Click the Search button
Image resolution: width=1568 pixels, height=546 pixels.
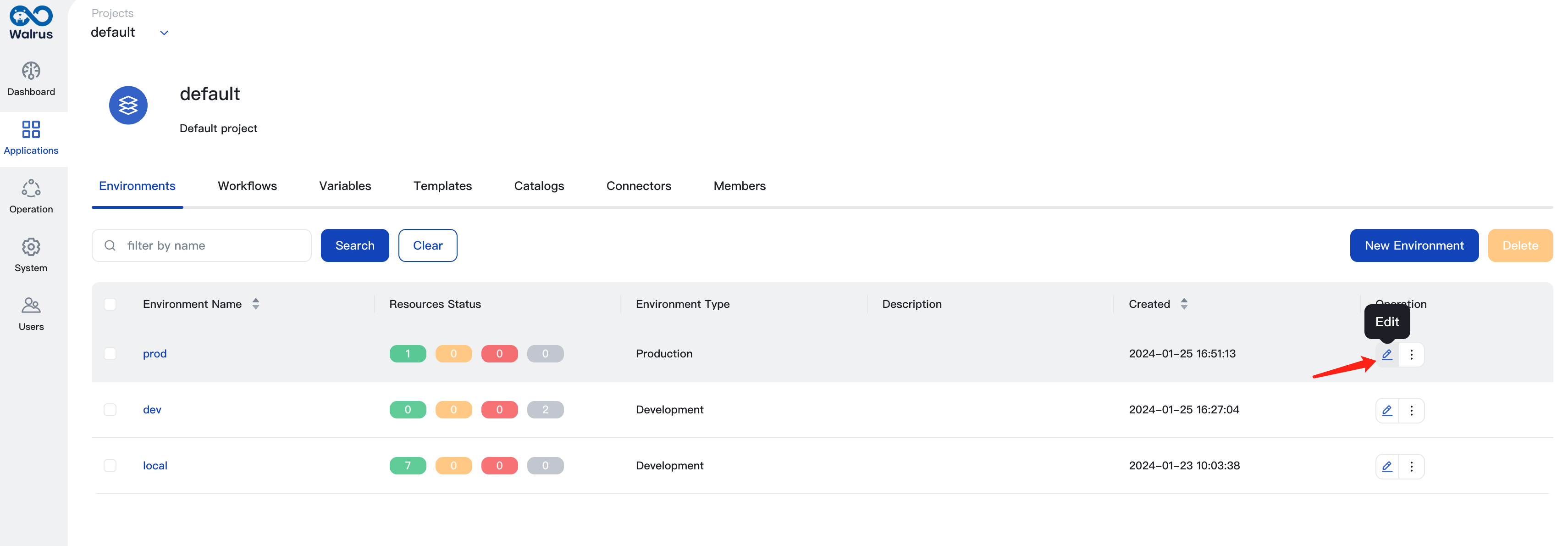pos(355,245)
